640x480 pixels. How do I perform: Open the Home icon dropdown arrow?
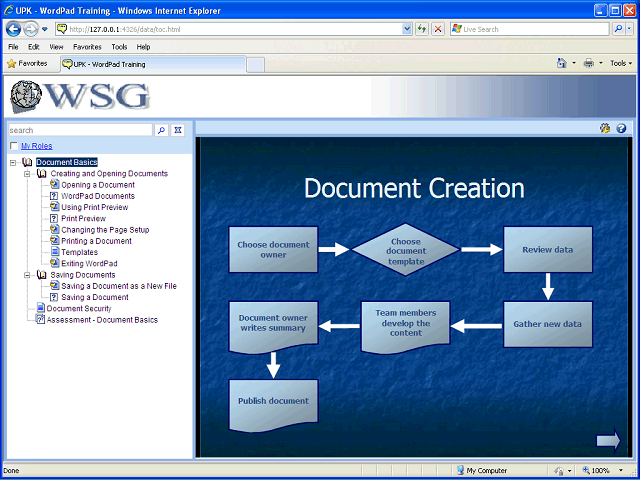click(x=574, y=63)
